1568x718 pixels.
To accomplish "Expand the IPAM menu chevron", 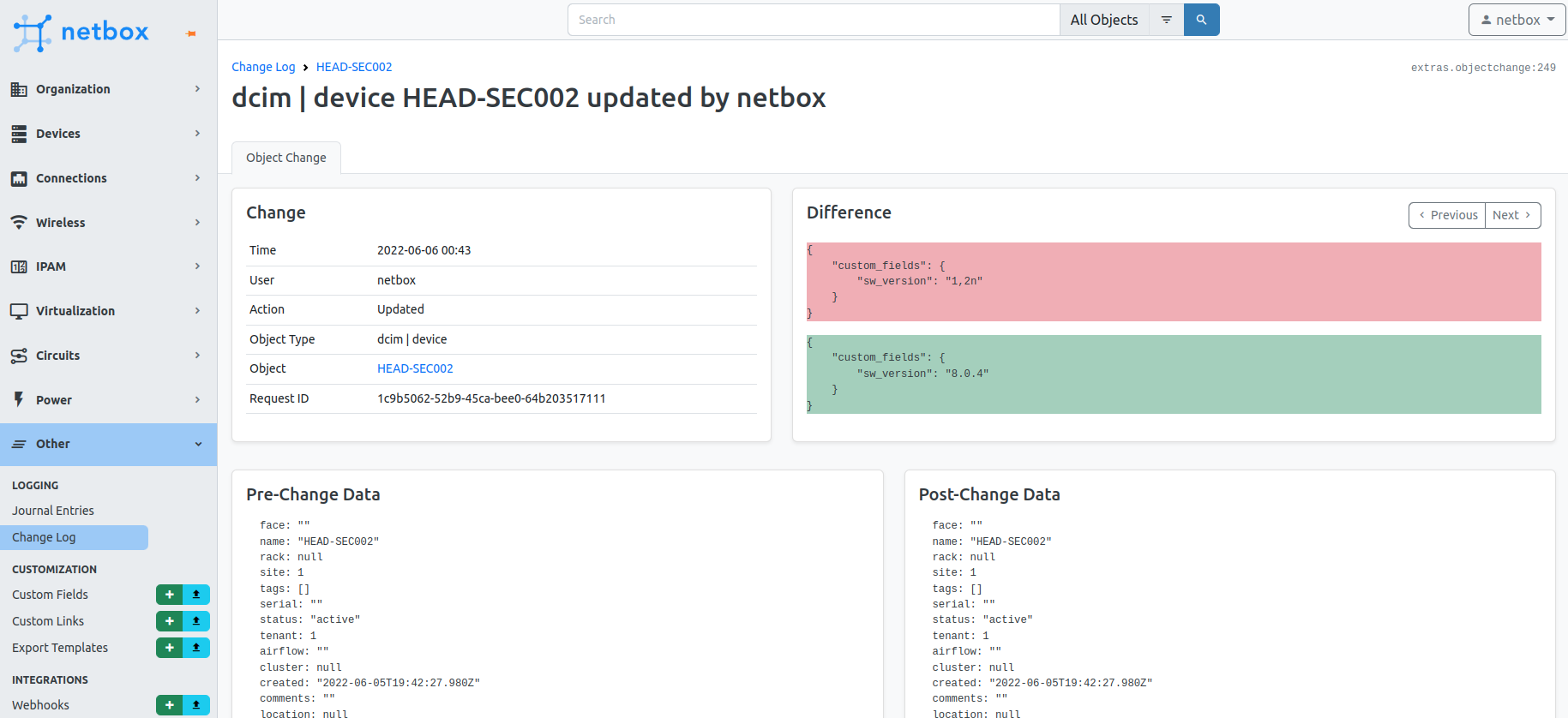I will coord(197,266).
